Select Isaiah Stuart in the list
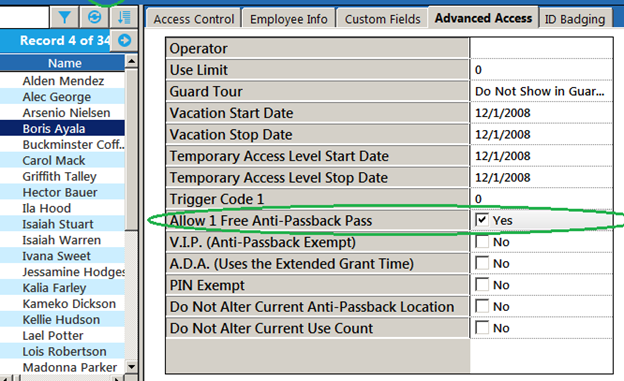 pos(62,224)
